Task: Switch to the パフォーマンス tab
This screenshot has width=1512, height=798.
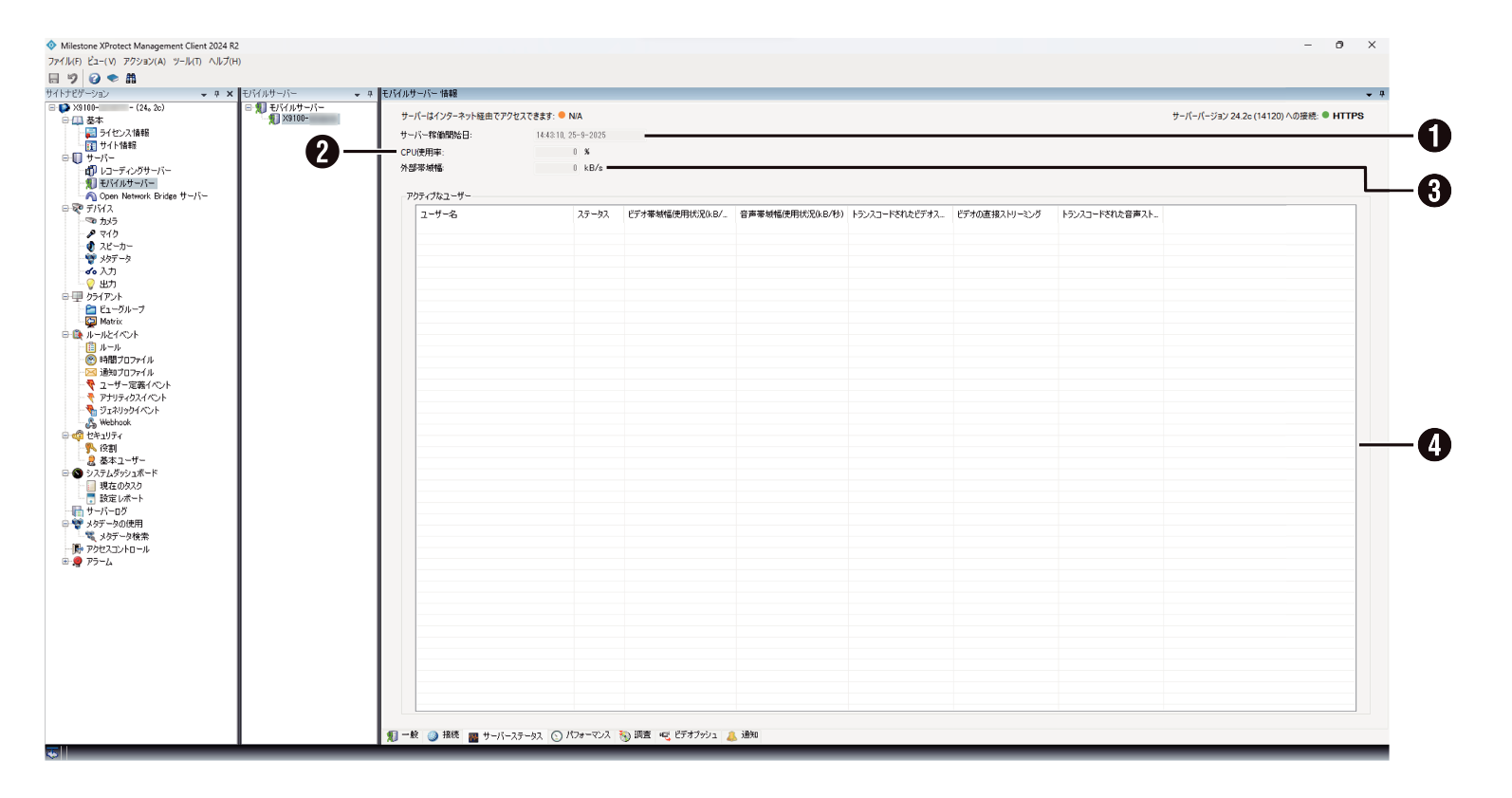Action: [x=581, y=735]
